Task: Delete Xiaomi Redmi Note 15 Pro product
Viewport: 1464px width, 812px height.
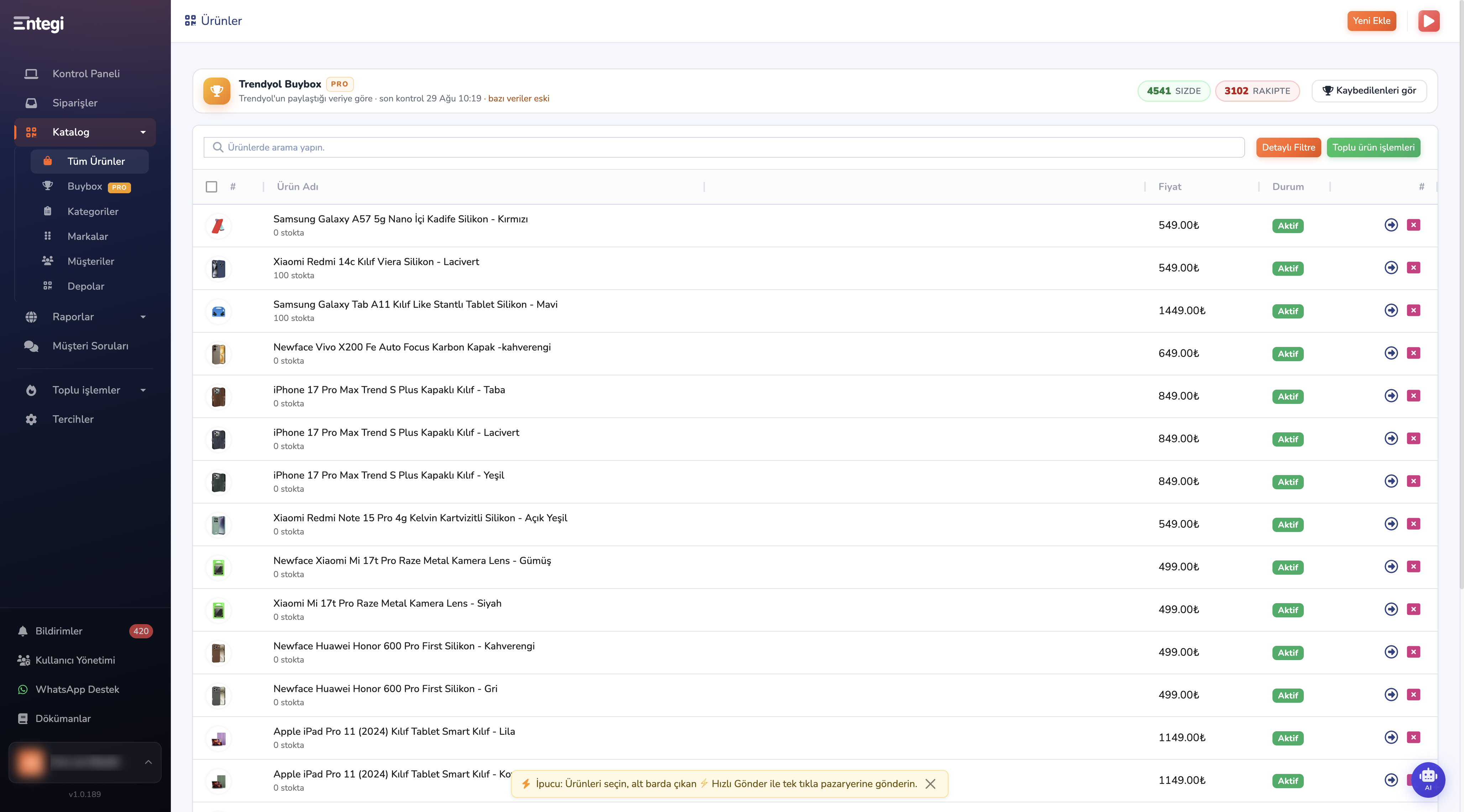Action: (x=1413, y=523)
